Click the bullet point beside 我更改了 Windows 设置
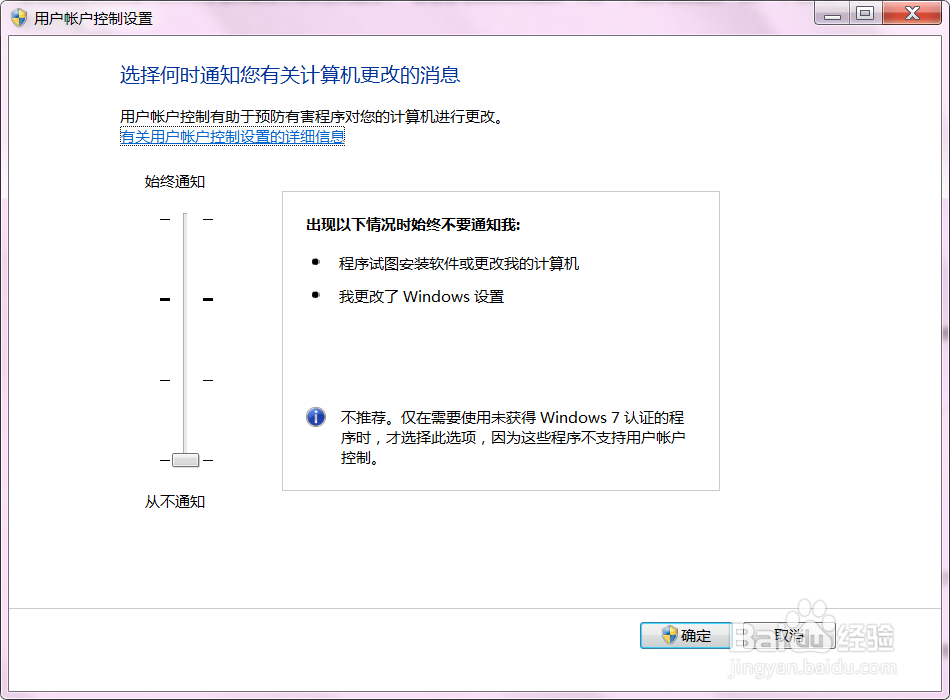The width and height of the screenshot is (950, 700). [x=316, y=296]
